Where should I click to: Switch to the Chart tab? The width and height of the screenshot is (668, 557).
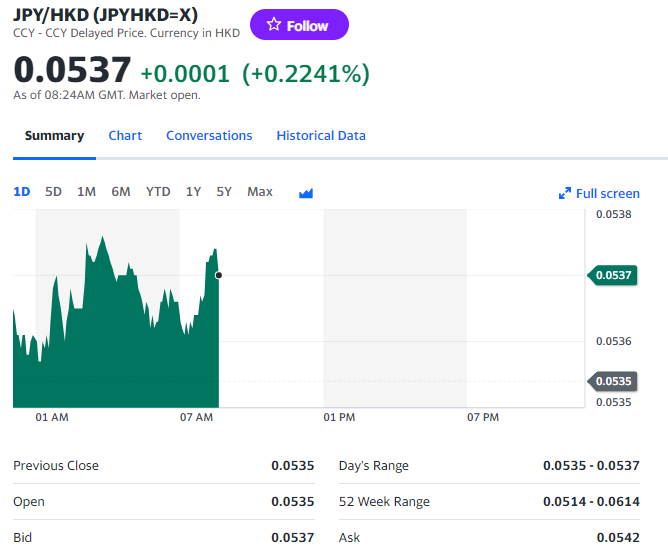click(125, 136)
